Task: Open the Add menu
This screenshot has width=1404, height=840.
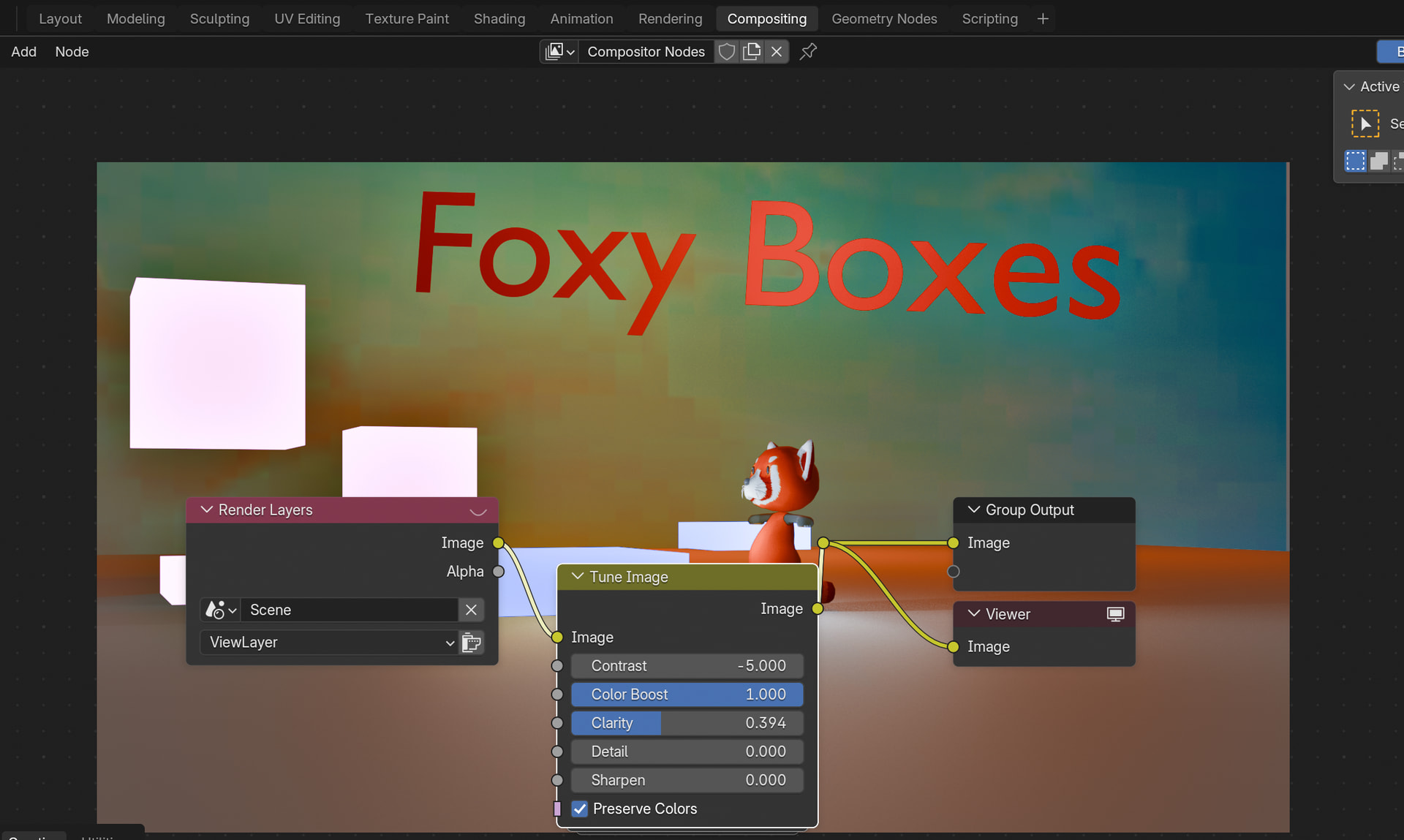Action: click(23, 52)
